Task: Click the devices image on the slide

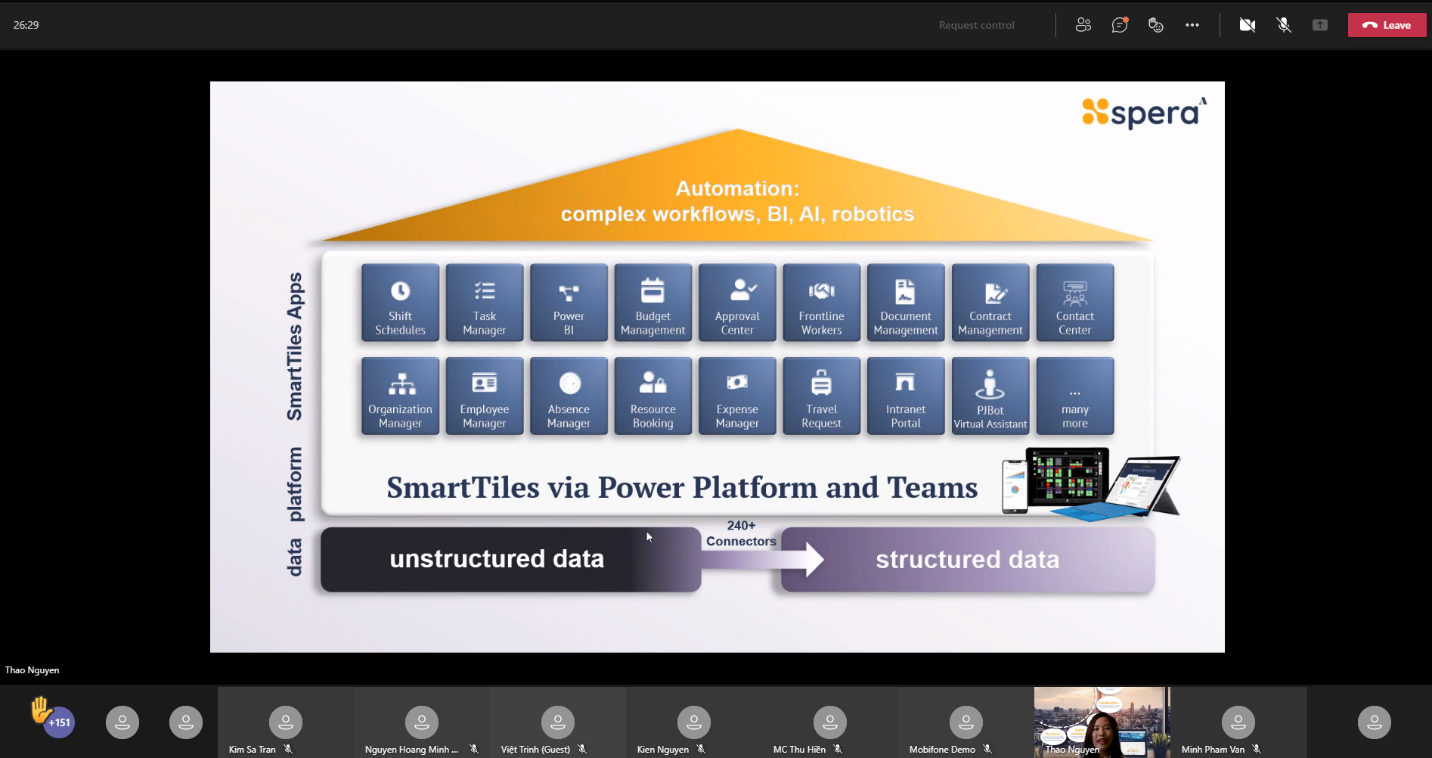Action: click(x=1091, y=484)
